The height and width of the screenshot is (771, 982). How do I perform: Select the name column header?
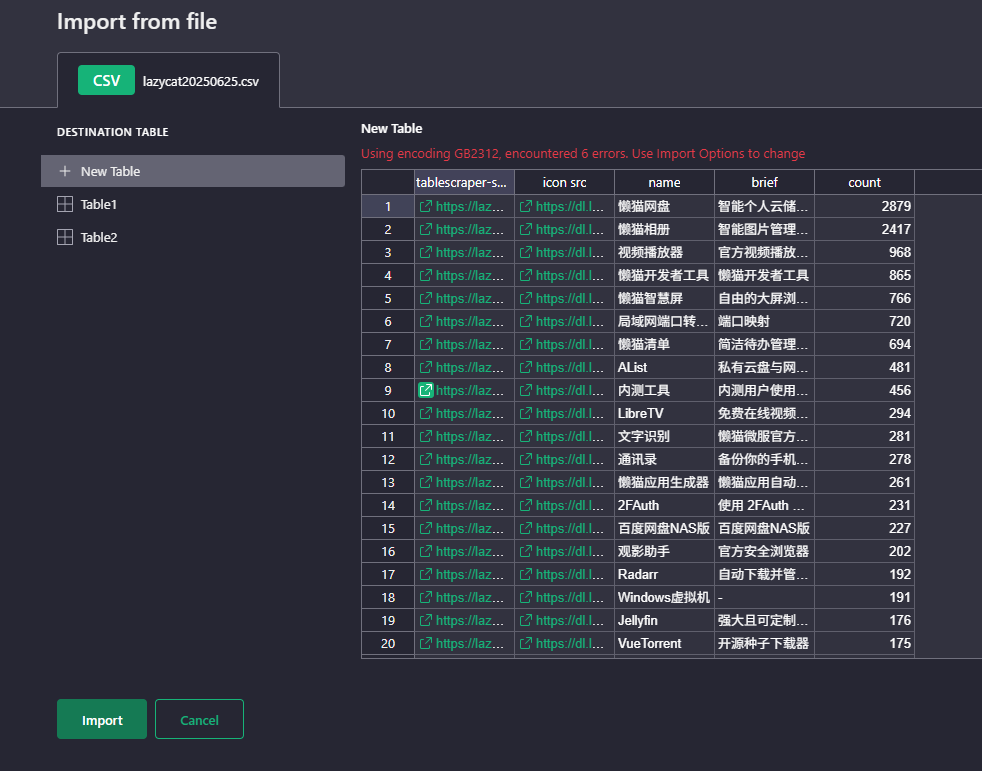point(664,182)
